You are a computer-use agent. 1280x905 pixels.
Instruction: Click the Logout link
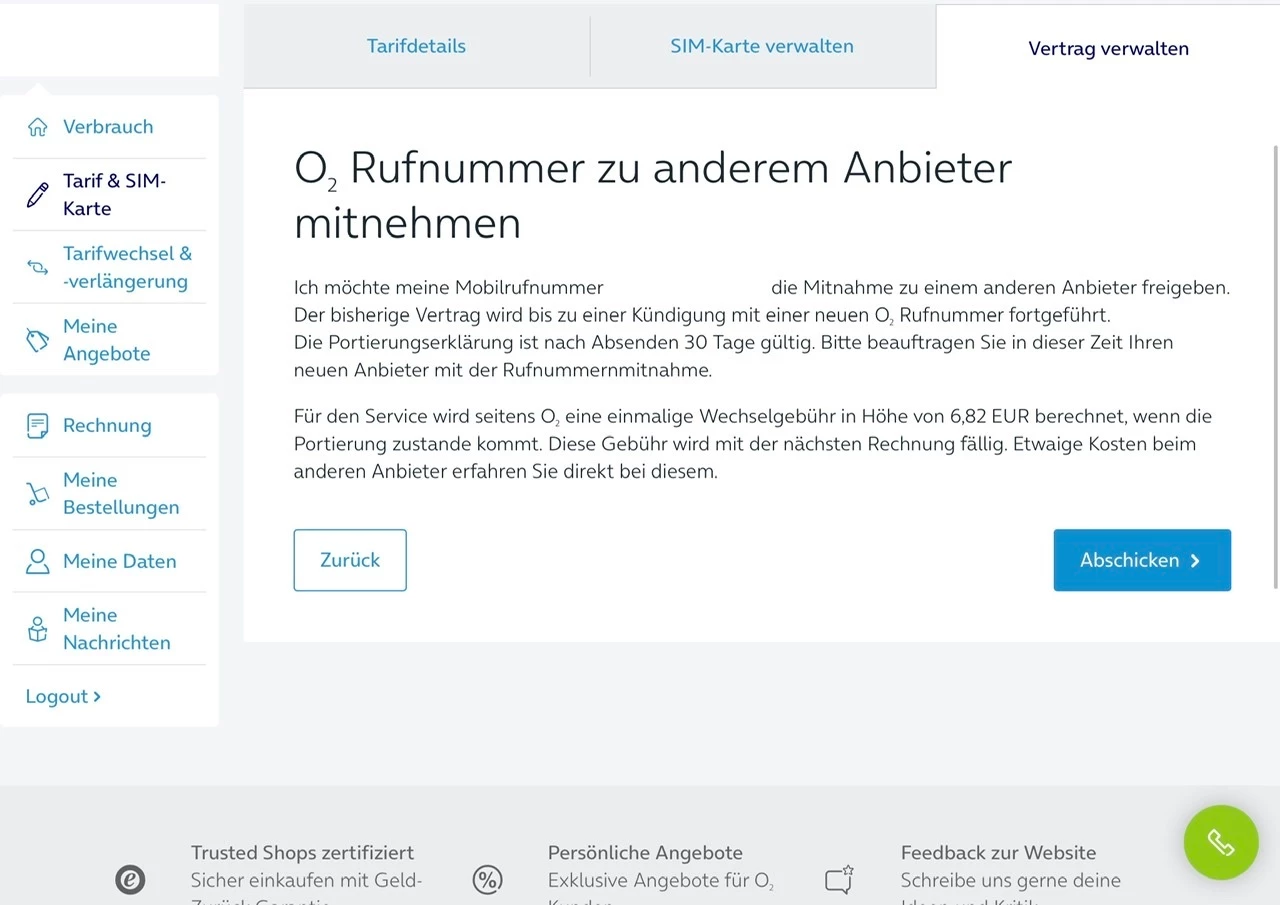[63, 696]
